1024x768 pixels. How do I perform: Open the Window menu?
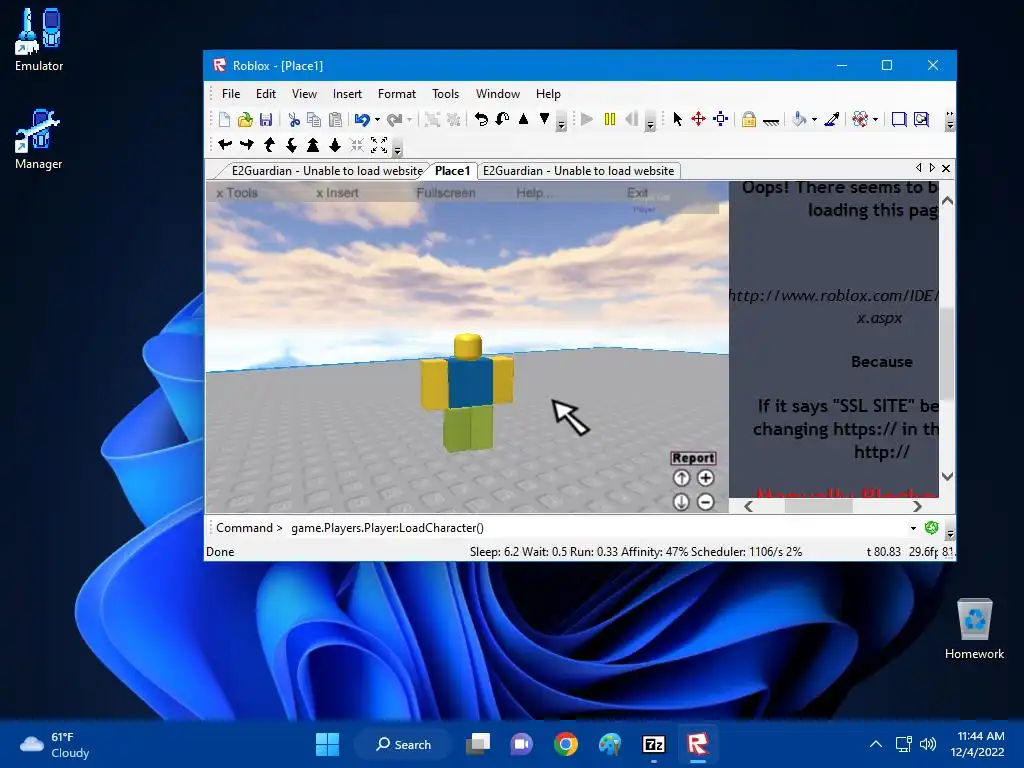coord(498,94)
